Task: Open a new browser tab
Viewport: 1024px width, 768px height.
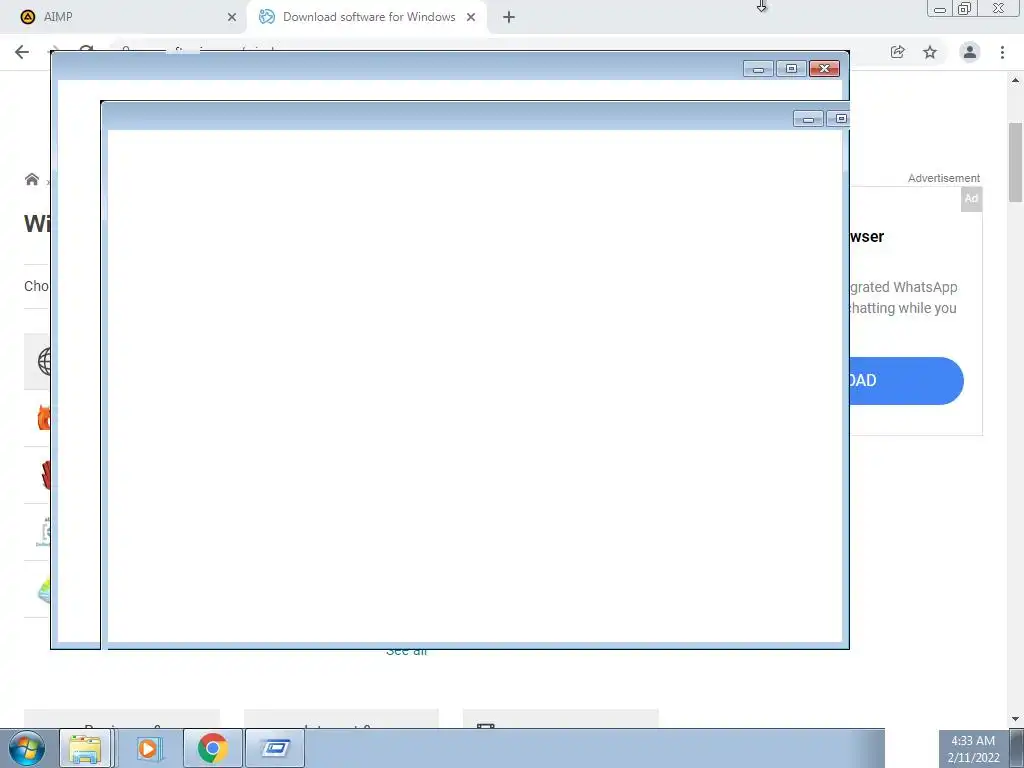Action: click(509, 18)
